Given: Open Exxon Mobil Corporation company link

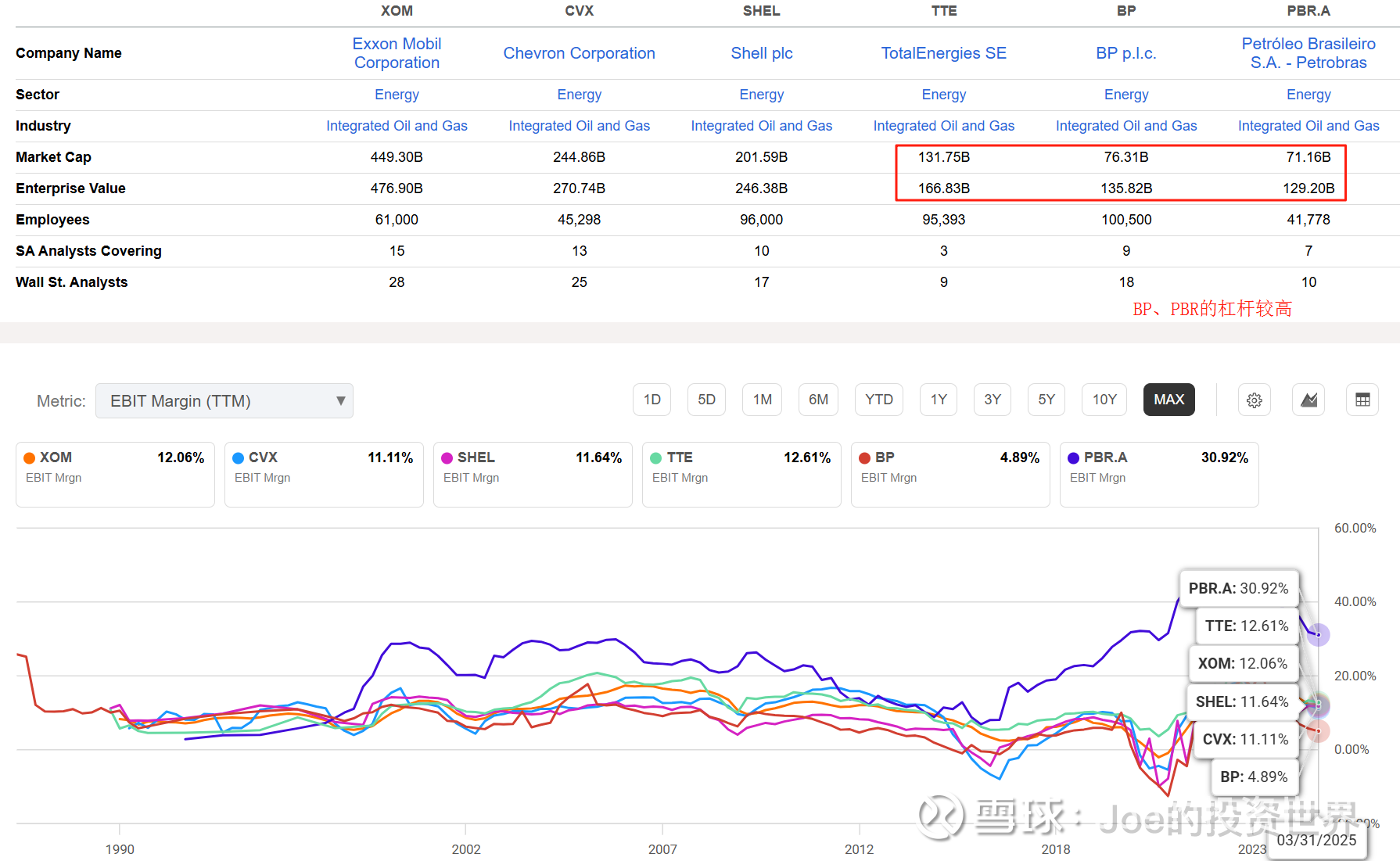Looking at the screenshot, I should click(x=397, y=53).
